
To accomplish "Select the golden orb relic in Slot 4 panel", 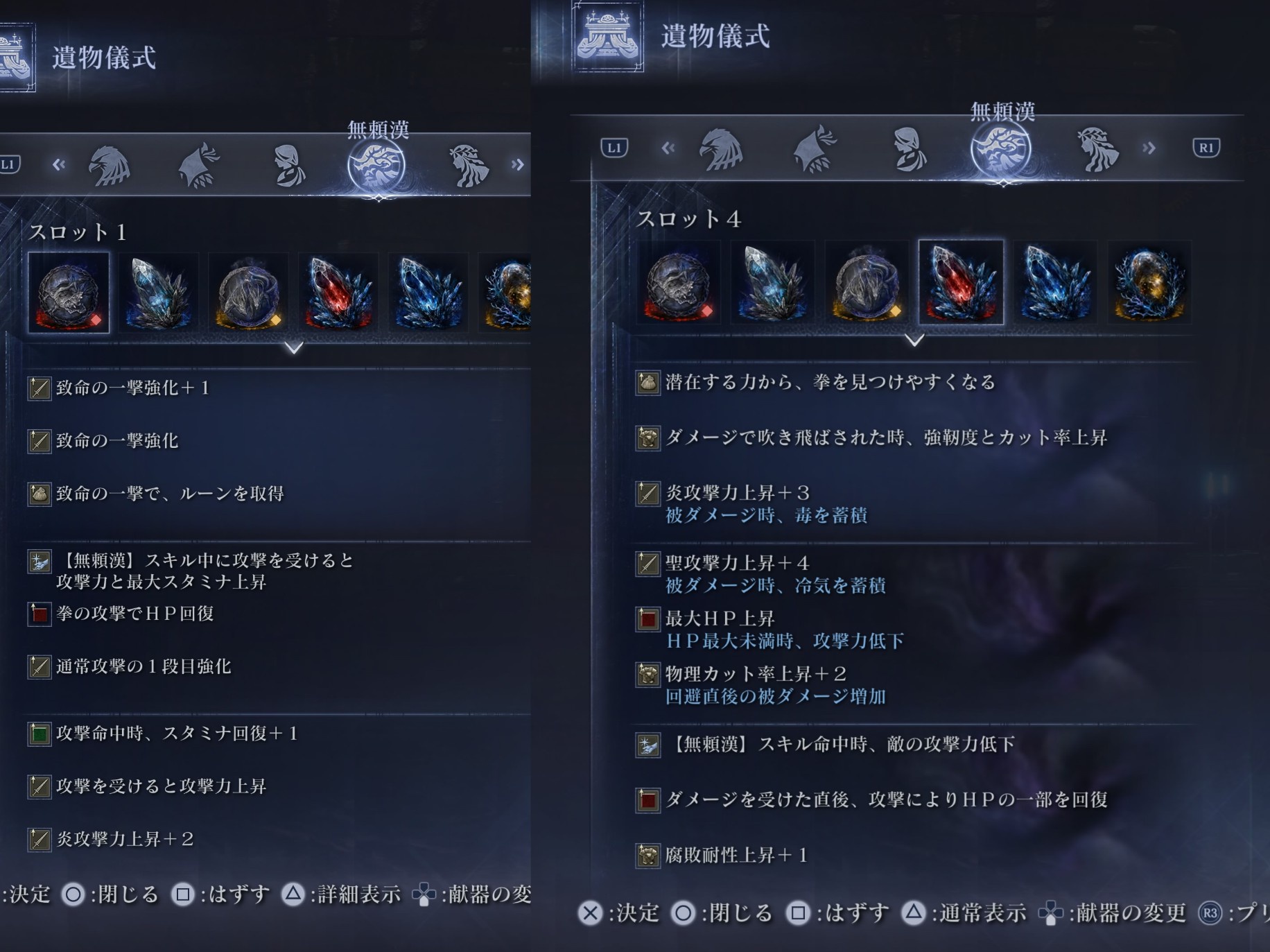I will (x=1149, y=282).
